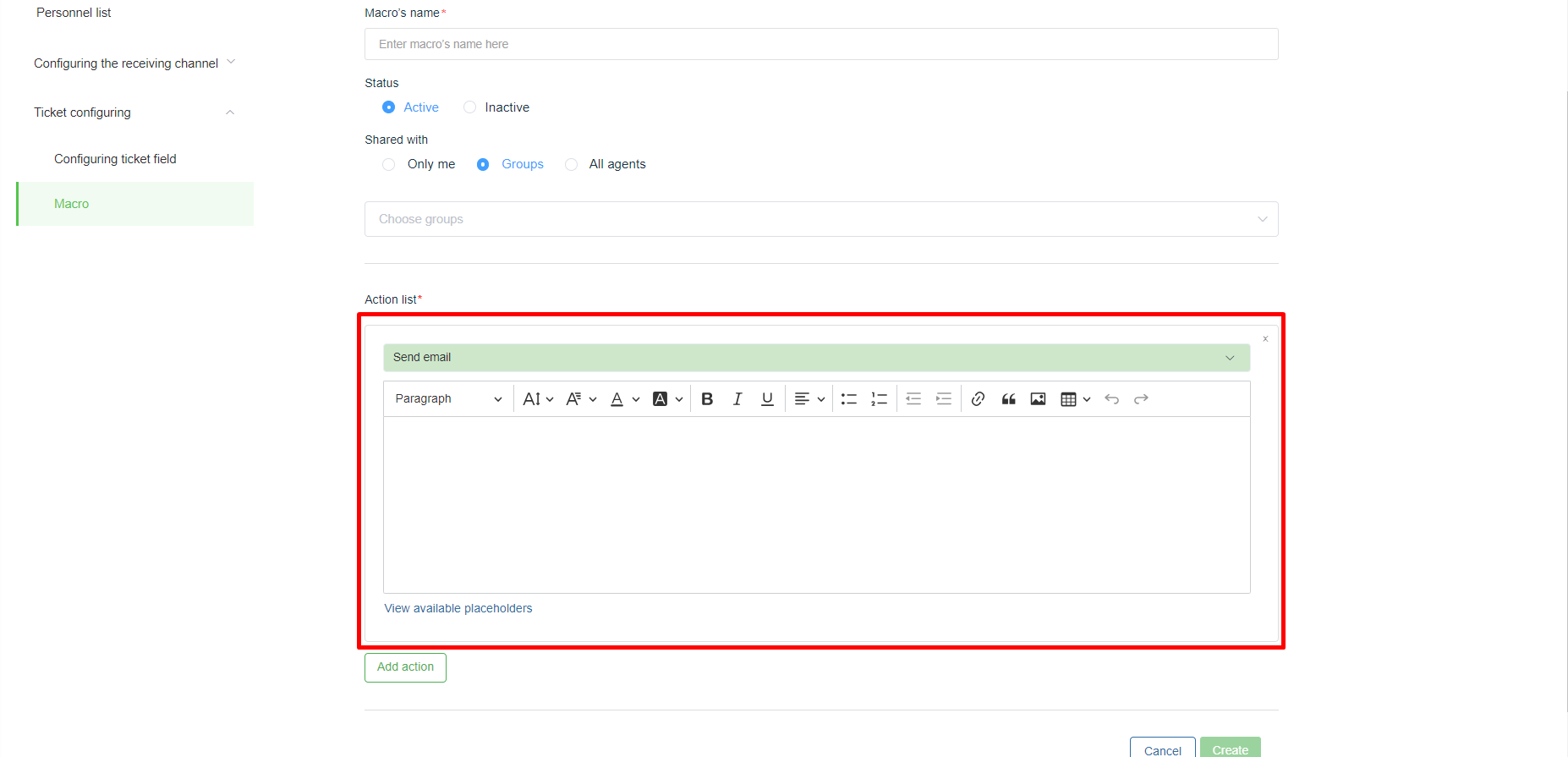Add a block quote

coord(1008,399)
